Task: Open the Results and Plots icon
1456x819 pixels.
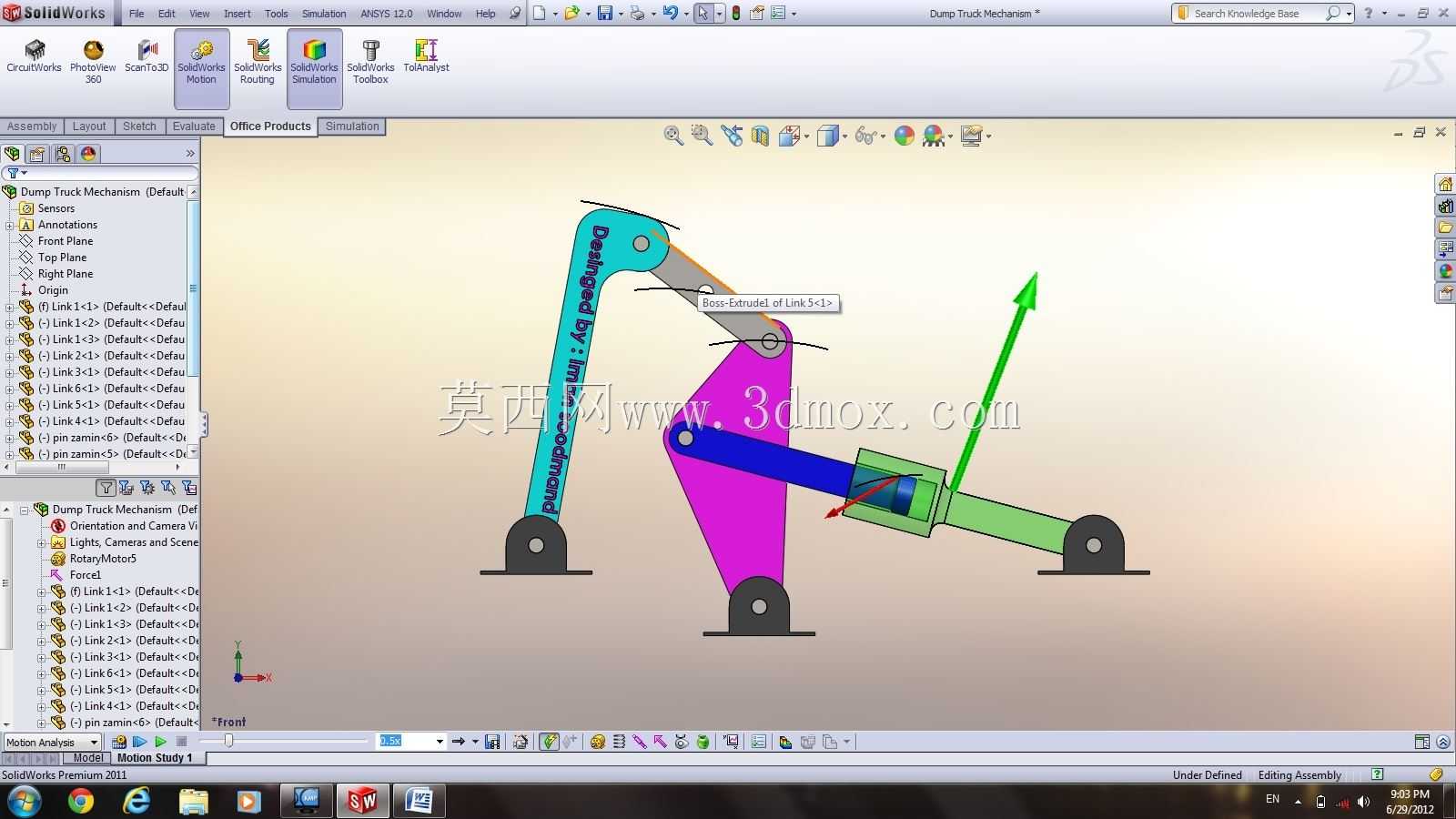Action: [731, 742]
